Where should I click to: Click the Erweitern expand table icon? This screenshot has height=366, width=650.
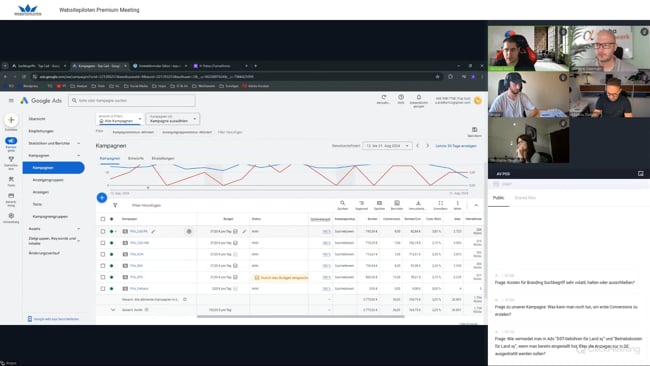(x=441, y=203)
